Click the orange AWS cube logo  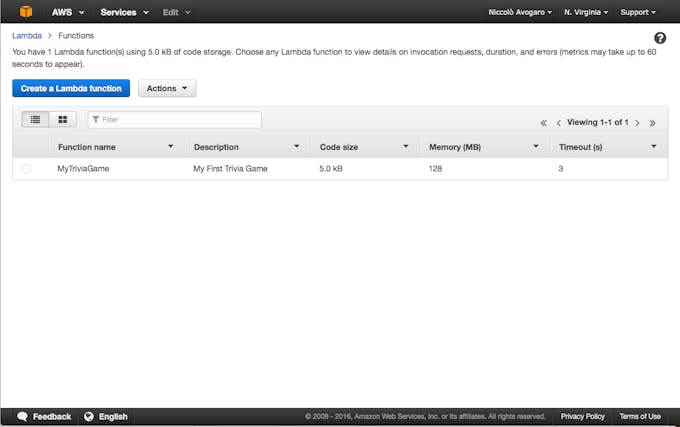pyautogui.click(x=26, y=11)
